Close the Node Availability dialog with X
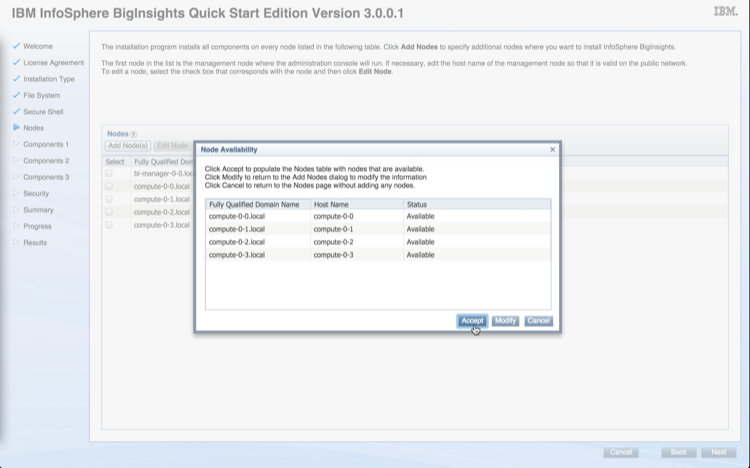Screen dimensions: 750x468 click(x=552, y=149)
